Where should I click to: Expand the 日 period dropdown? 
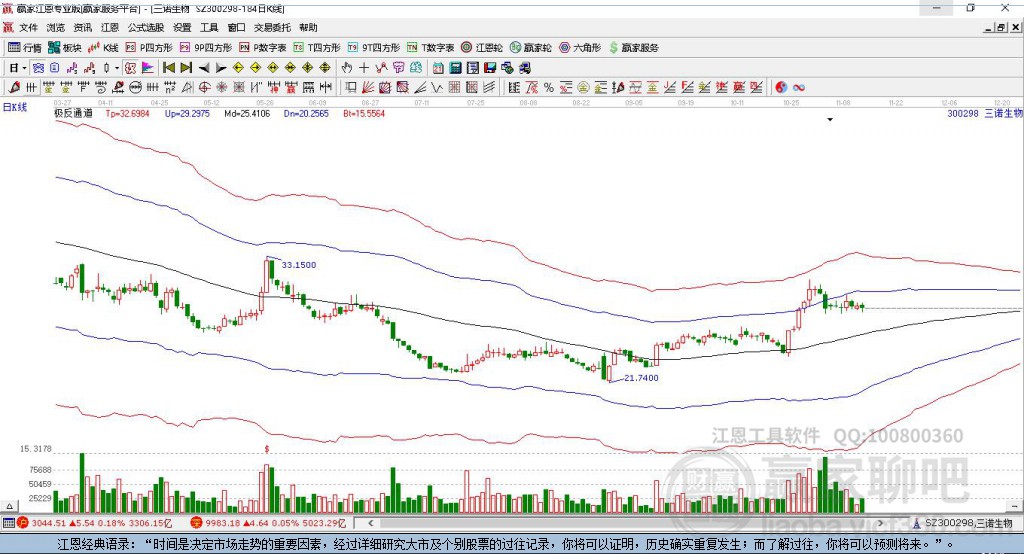[24, 68]
